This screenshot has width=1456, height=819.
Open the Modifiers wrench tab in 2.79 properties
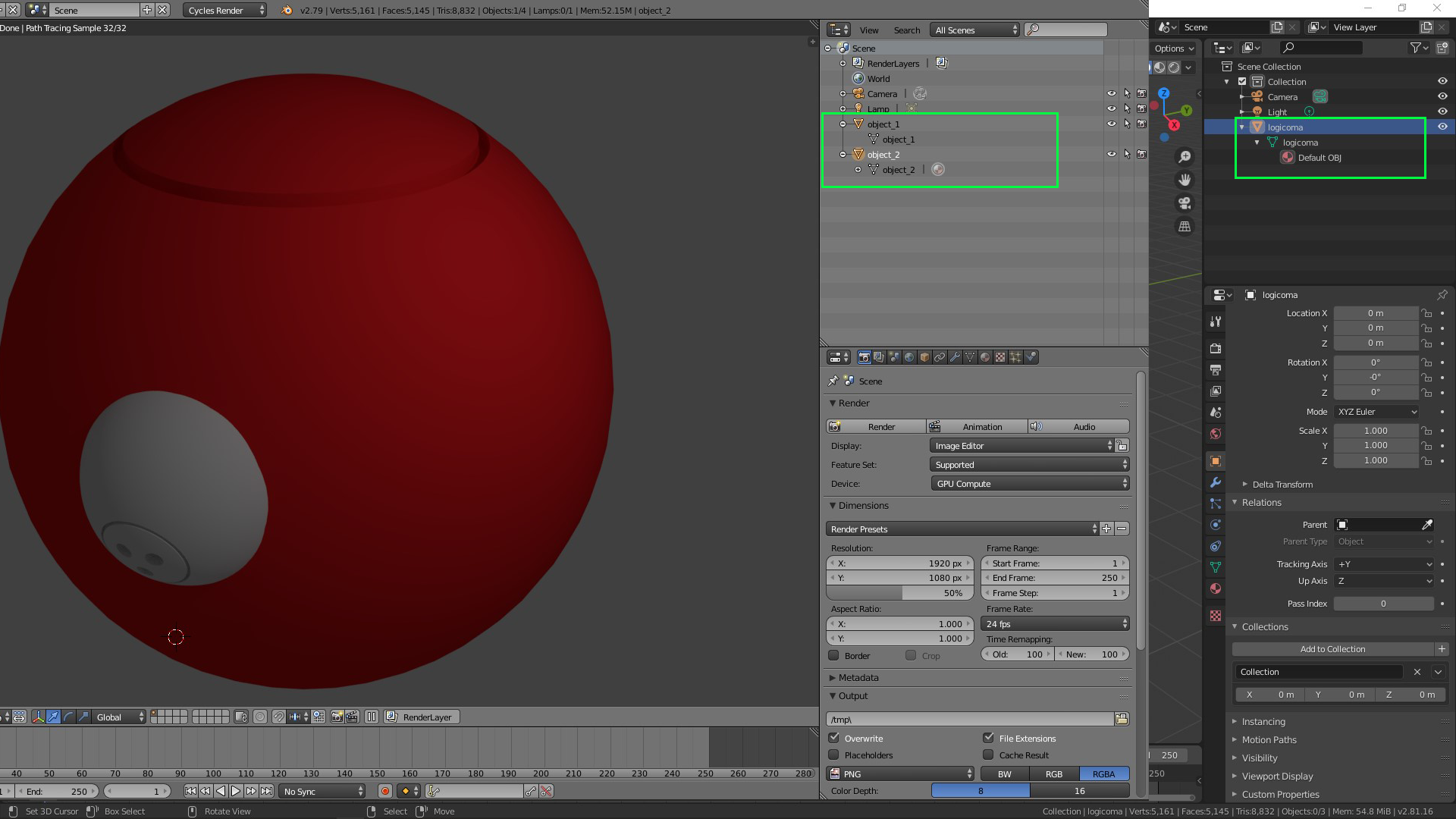[x=955, y=357]
